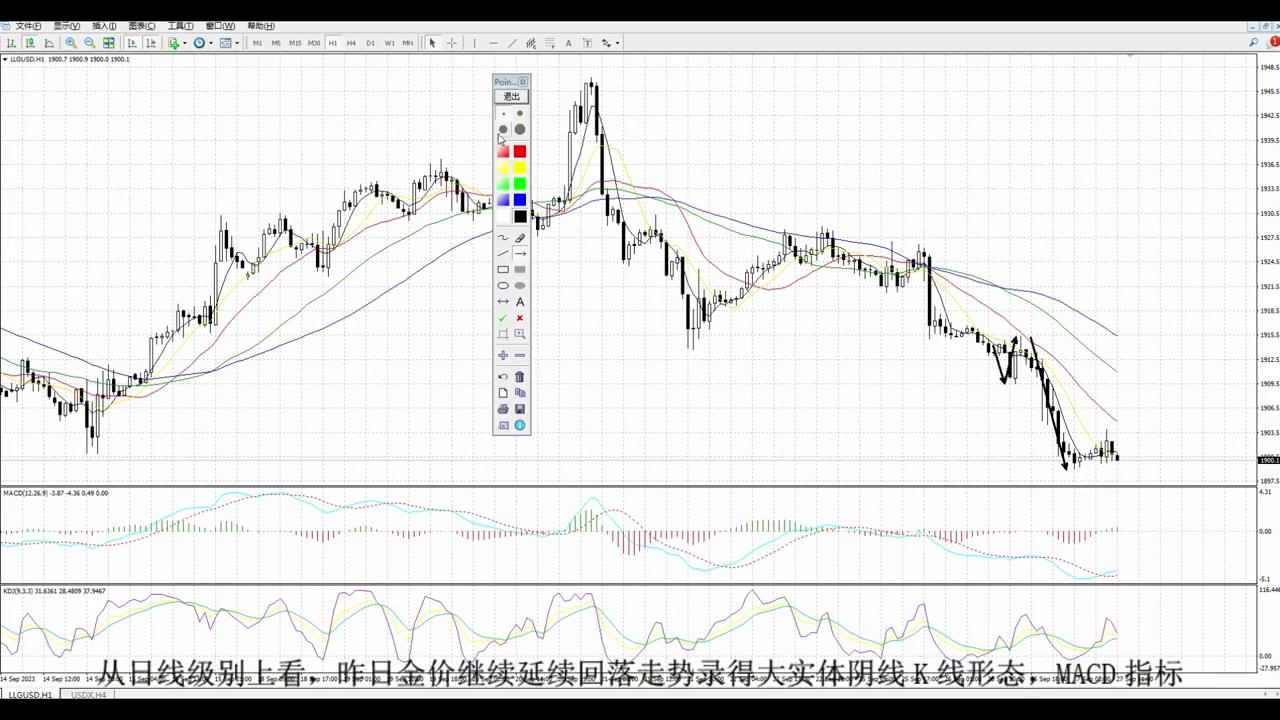The width and height of the screenshot is (1280, 720).
Task: Pick the solid red color swatch
Action: click(520, 152)
